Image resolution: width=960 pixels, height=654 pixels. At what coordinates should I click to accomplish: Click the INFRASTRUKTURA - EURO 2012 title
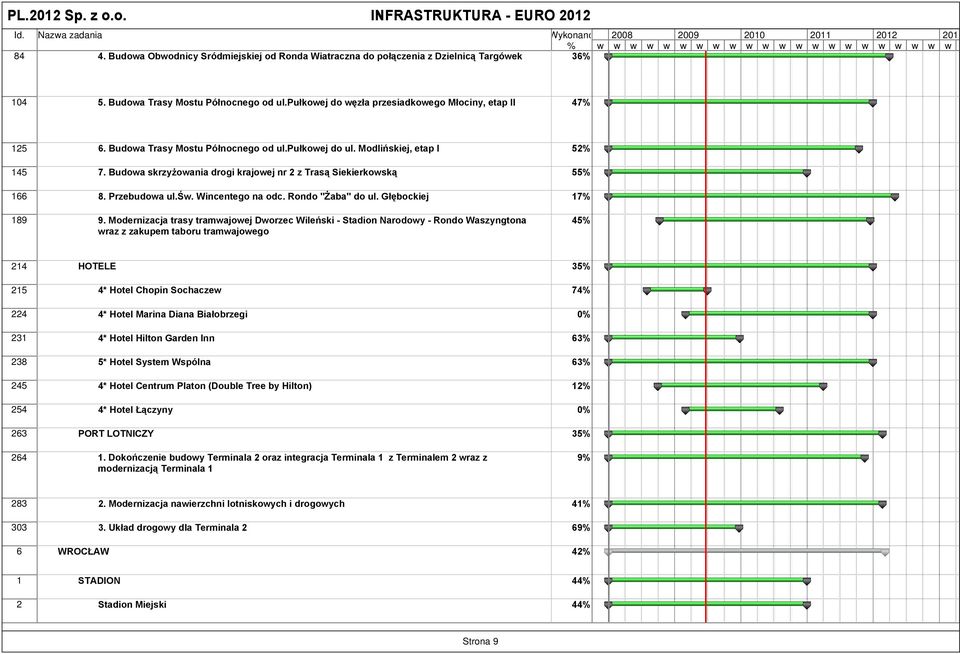pos(481,15)
